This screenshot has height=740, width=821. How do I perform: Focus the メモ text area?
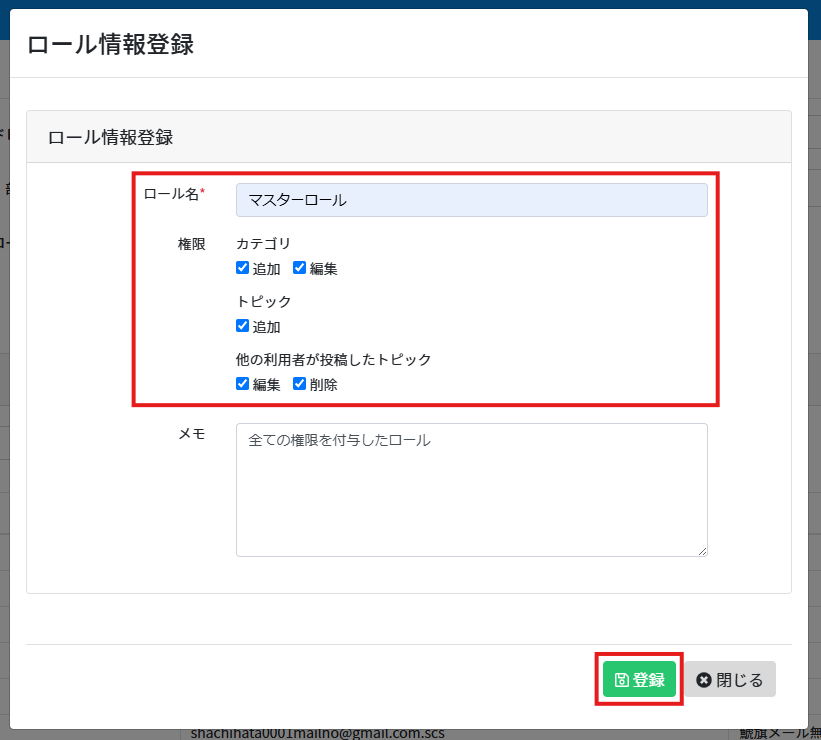[471, 490]
